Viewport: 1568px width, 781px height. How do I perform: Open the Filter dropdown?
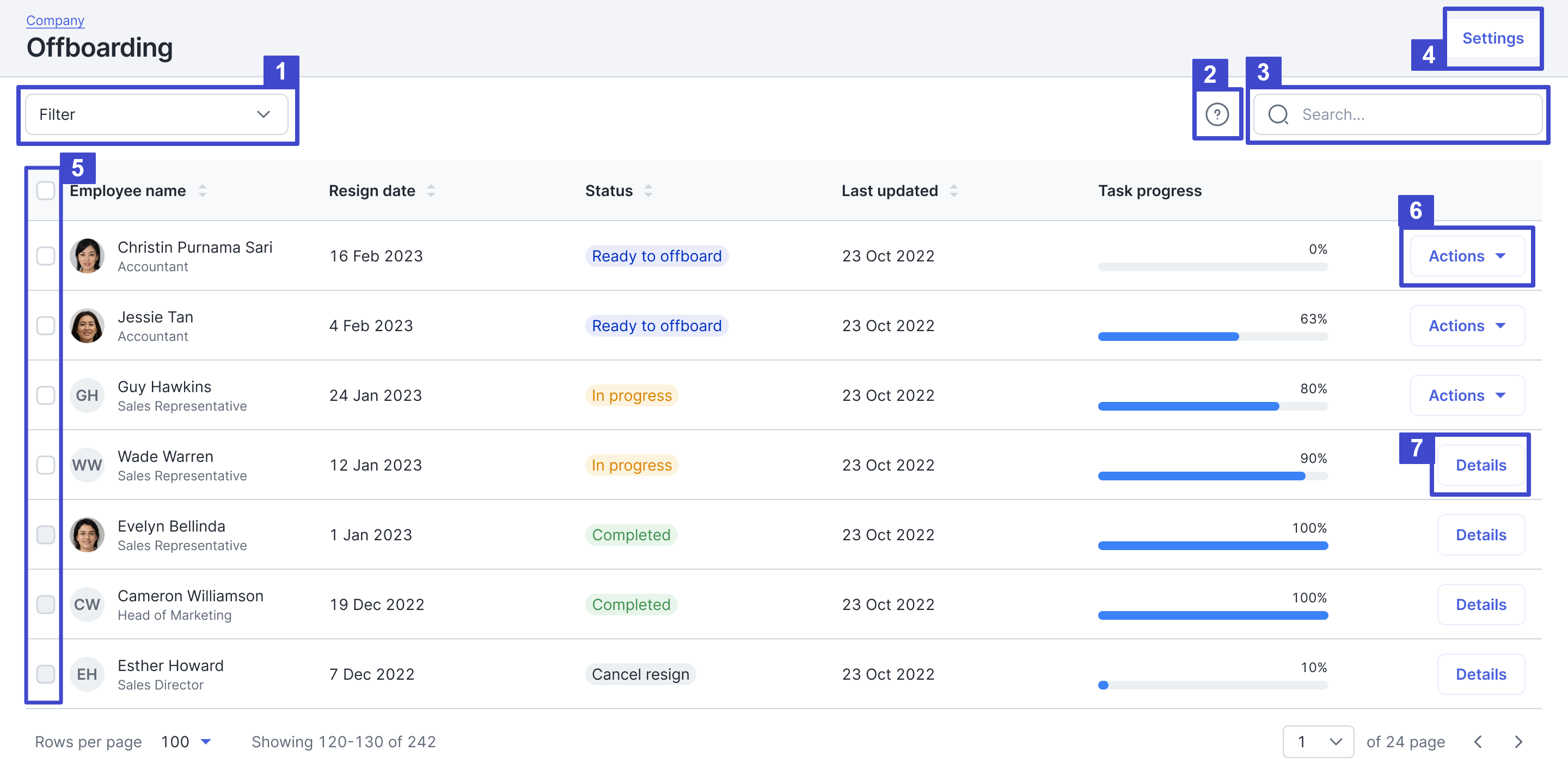pyautogui.click(x=156, y=114)
